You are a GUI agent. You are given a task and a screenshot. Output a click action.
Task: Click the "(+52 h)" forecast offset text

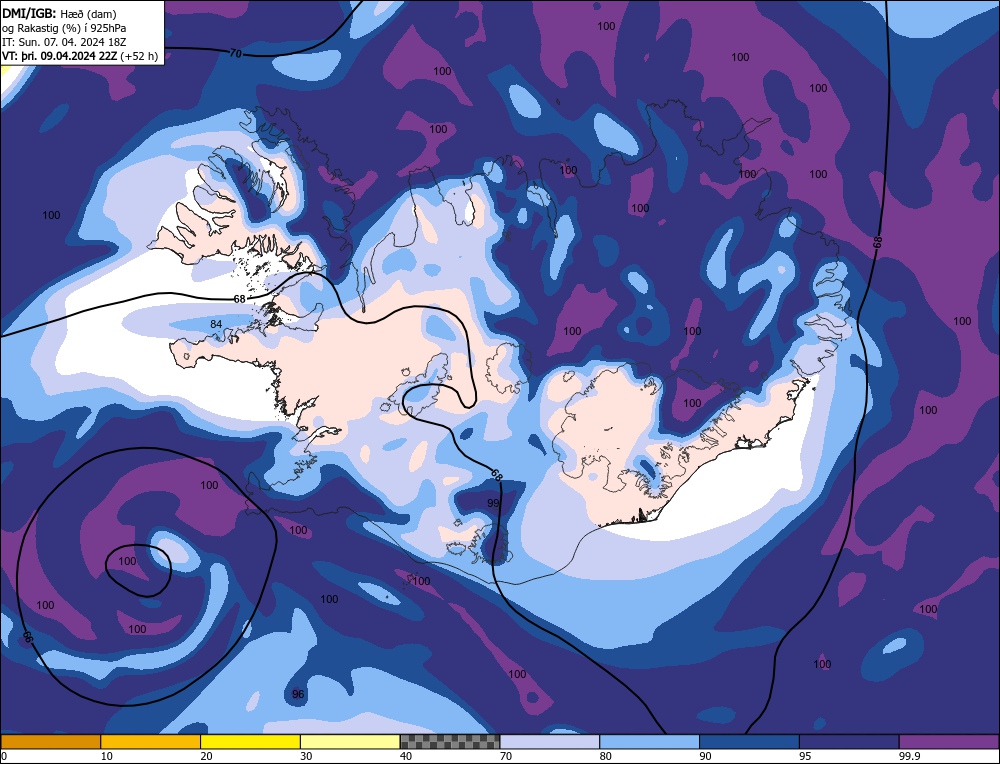(x=139, y=56)
